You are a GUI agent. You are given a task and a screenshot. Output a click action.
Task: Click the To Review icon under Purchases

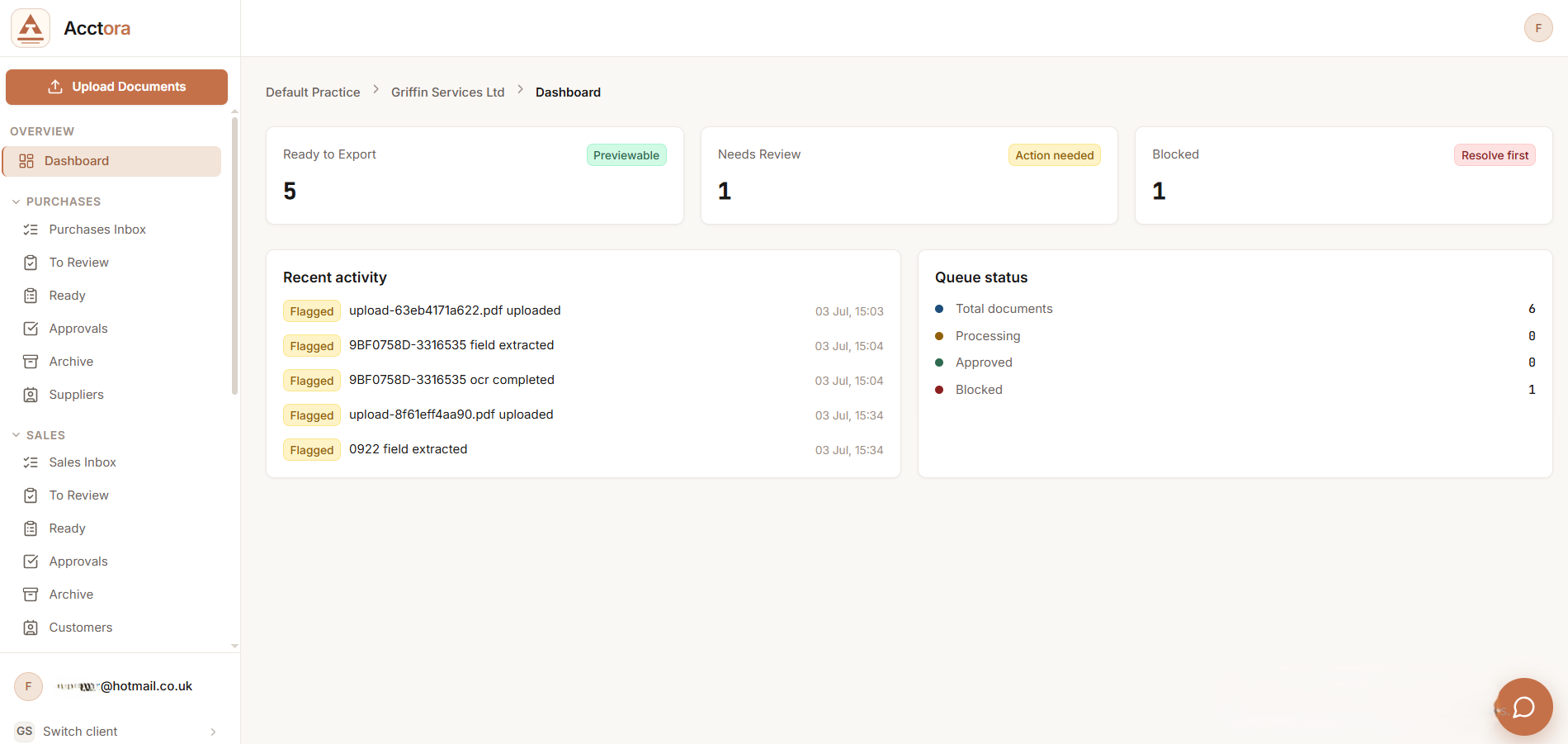coord(31,263)
